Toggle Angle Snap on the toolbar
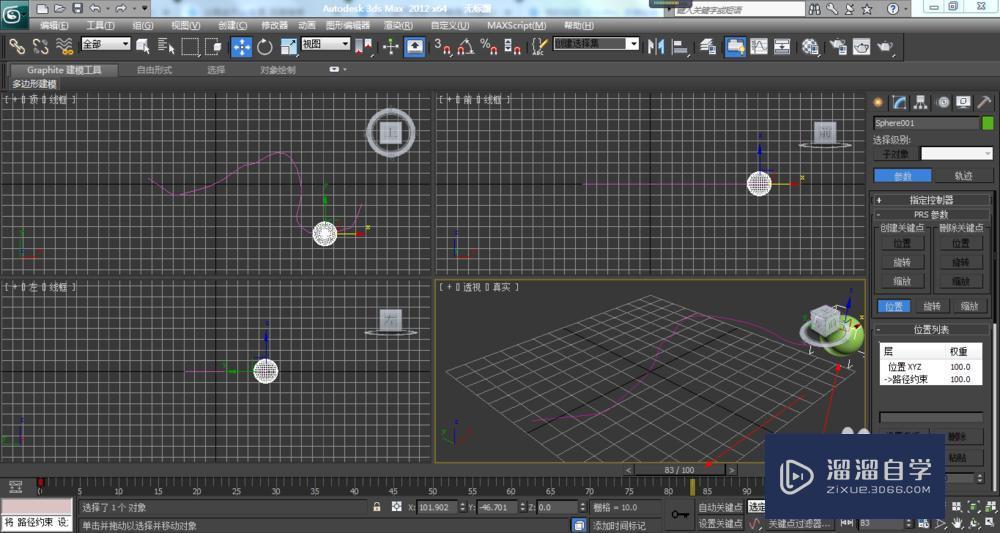 coord(466,47)
